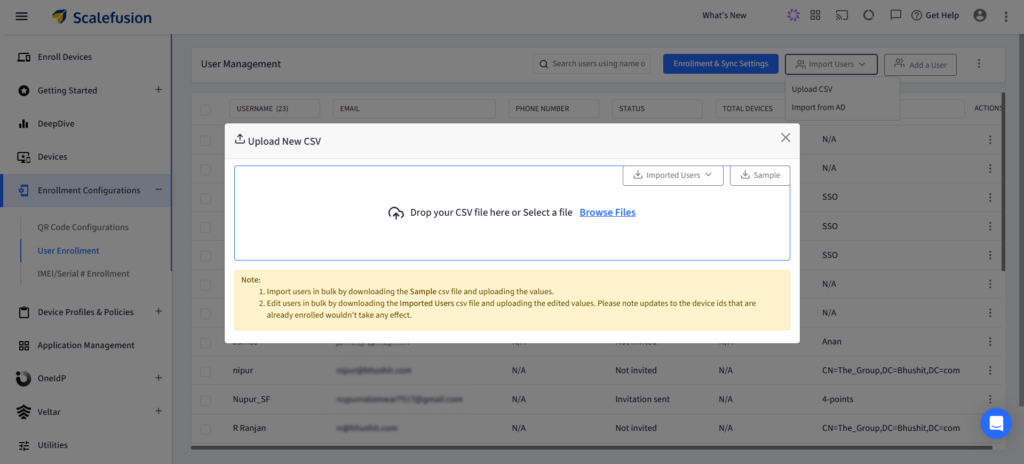Open actions menu for nipur row

(990, 371)
